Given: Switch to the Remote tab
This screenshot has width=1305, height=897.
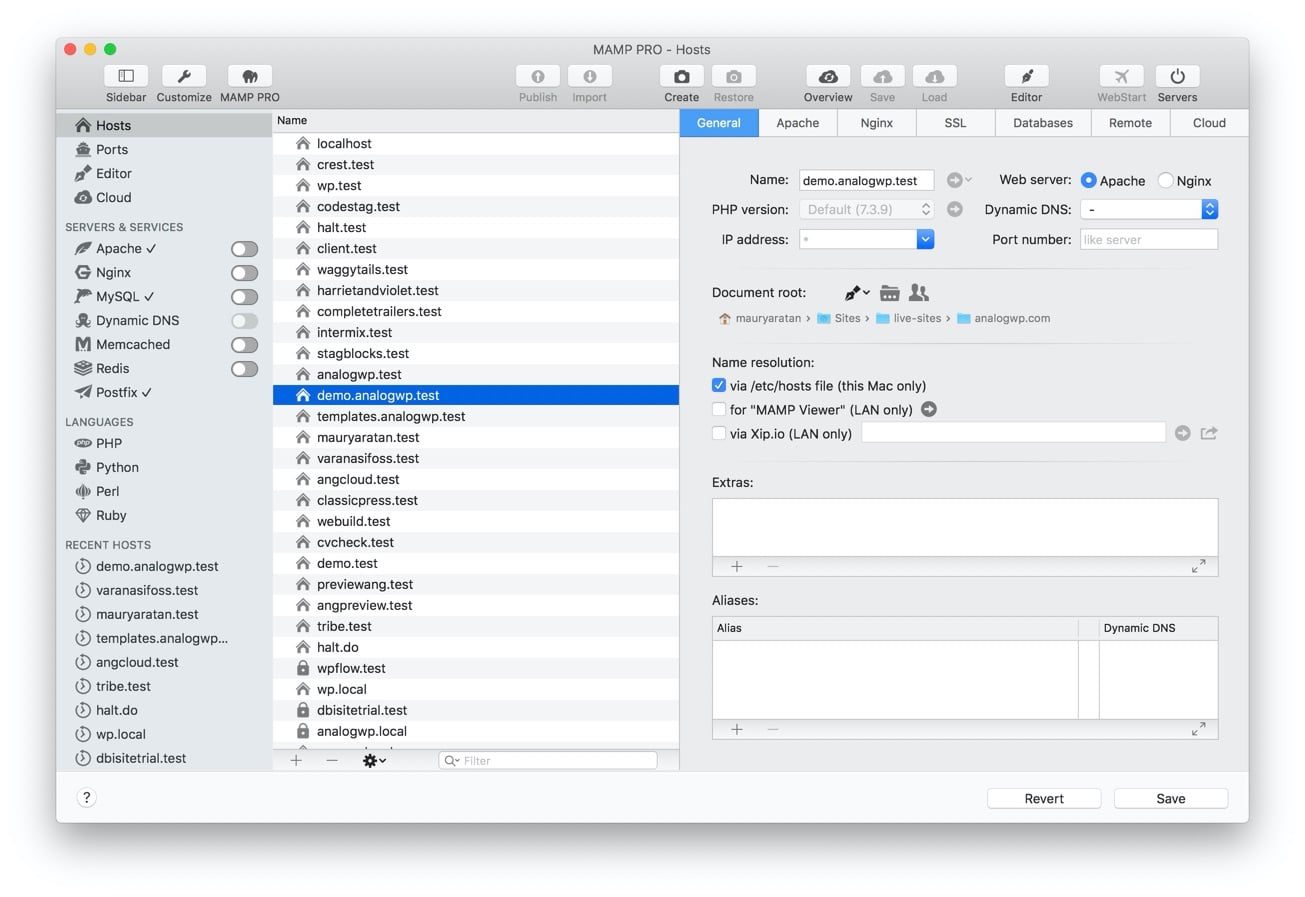Looking at the screenshot, I should [x=1130, y=122].
